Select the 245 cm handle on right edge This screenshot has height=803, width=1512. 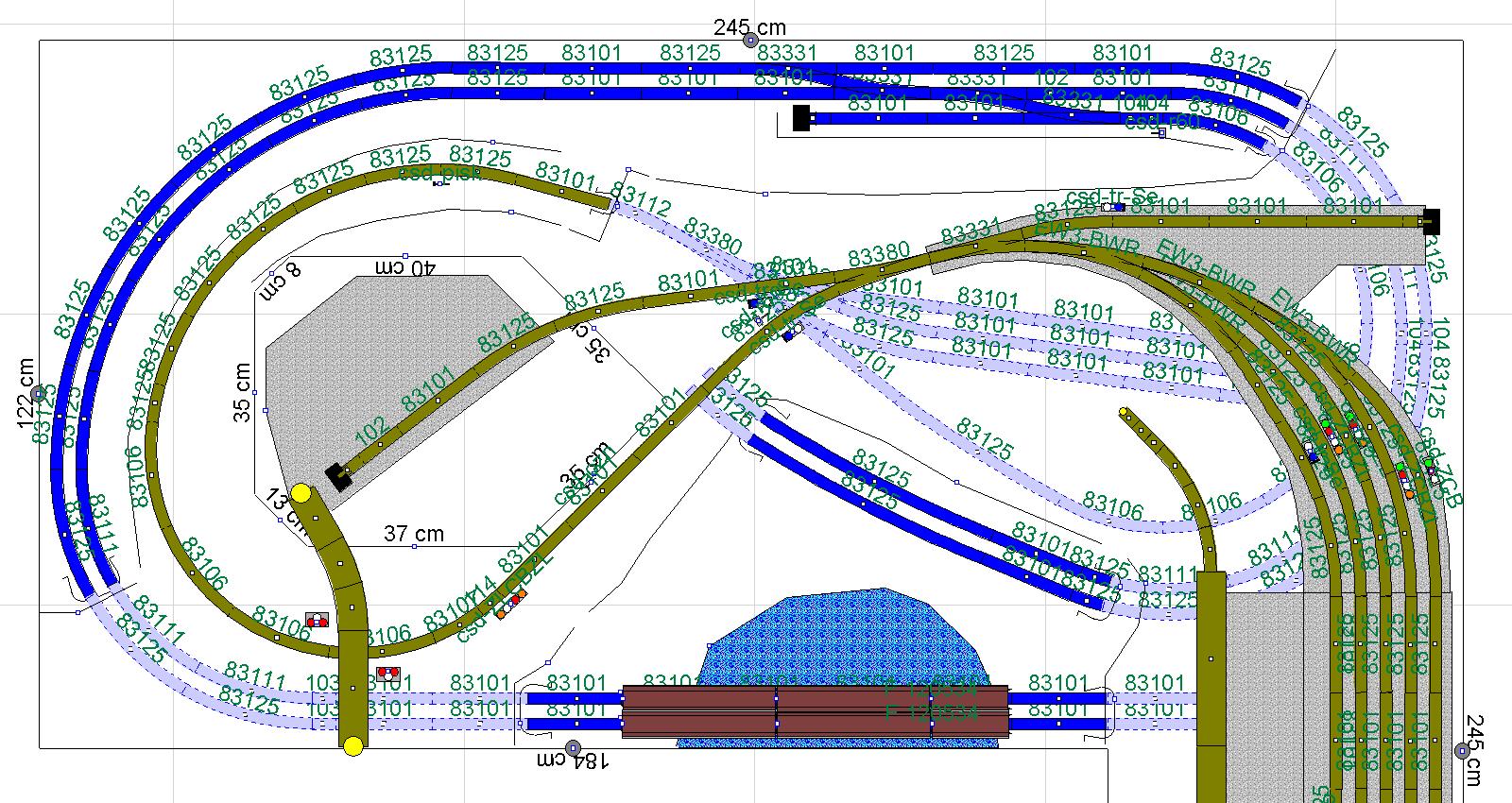[x=1463, y=750]
